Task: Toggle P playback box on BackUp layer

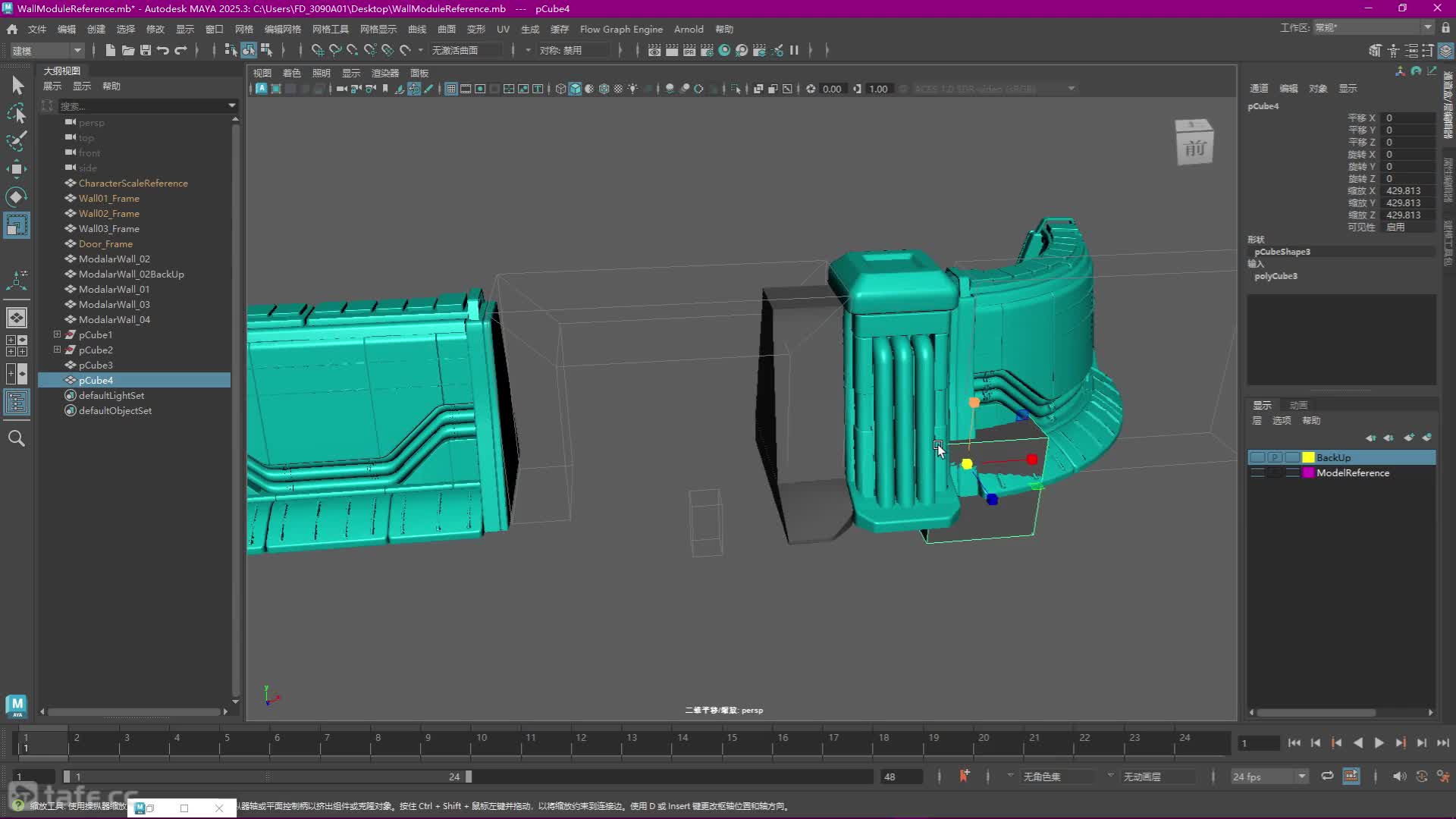Action: click(x=1275, y=457)
